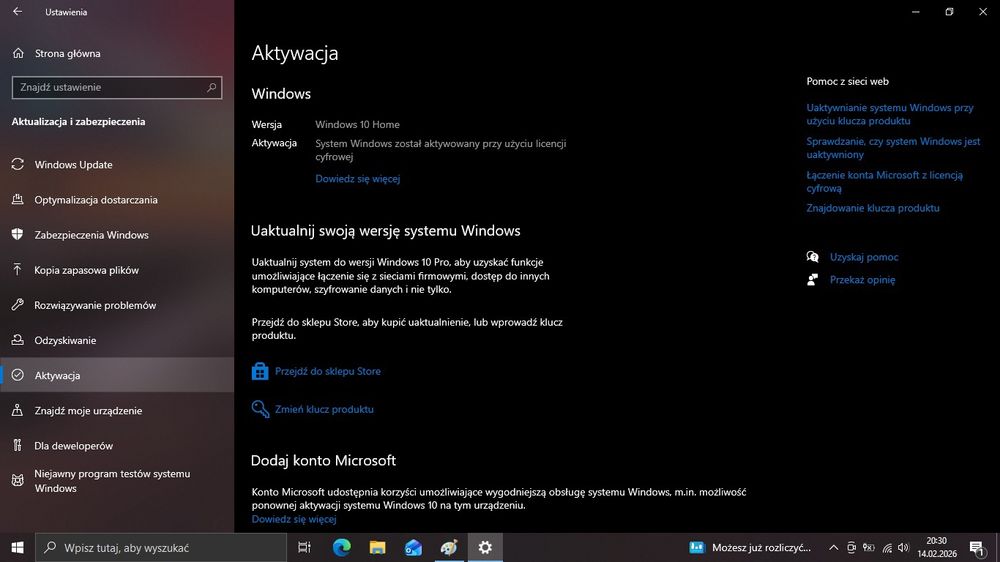Click the Meet Now camera tray icon

click(x=851, y=547)
